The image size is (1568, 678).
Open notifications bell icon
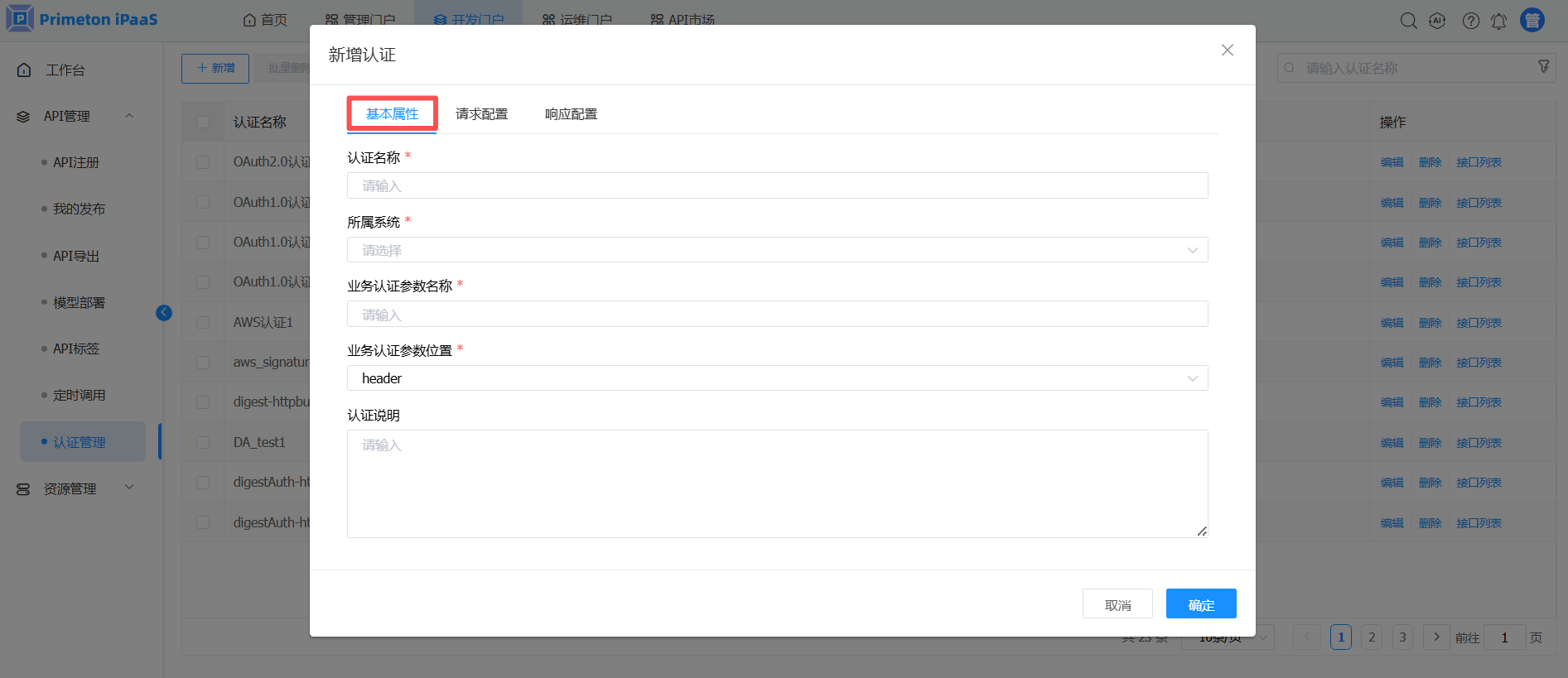1498,21
